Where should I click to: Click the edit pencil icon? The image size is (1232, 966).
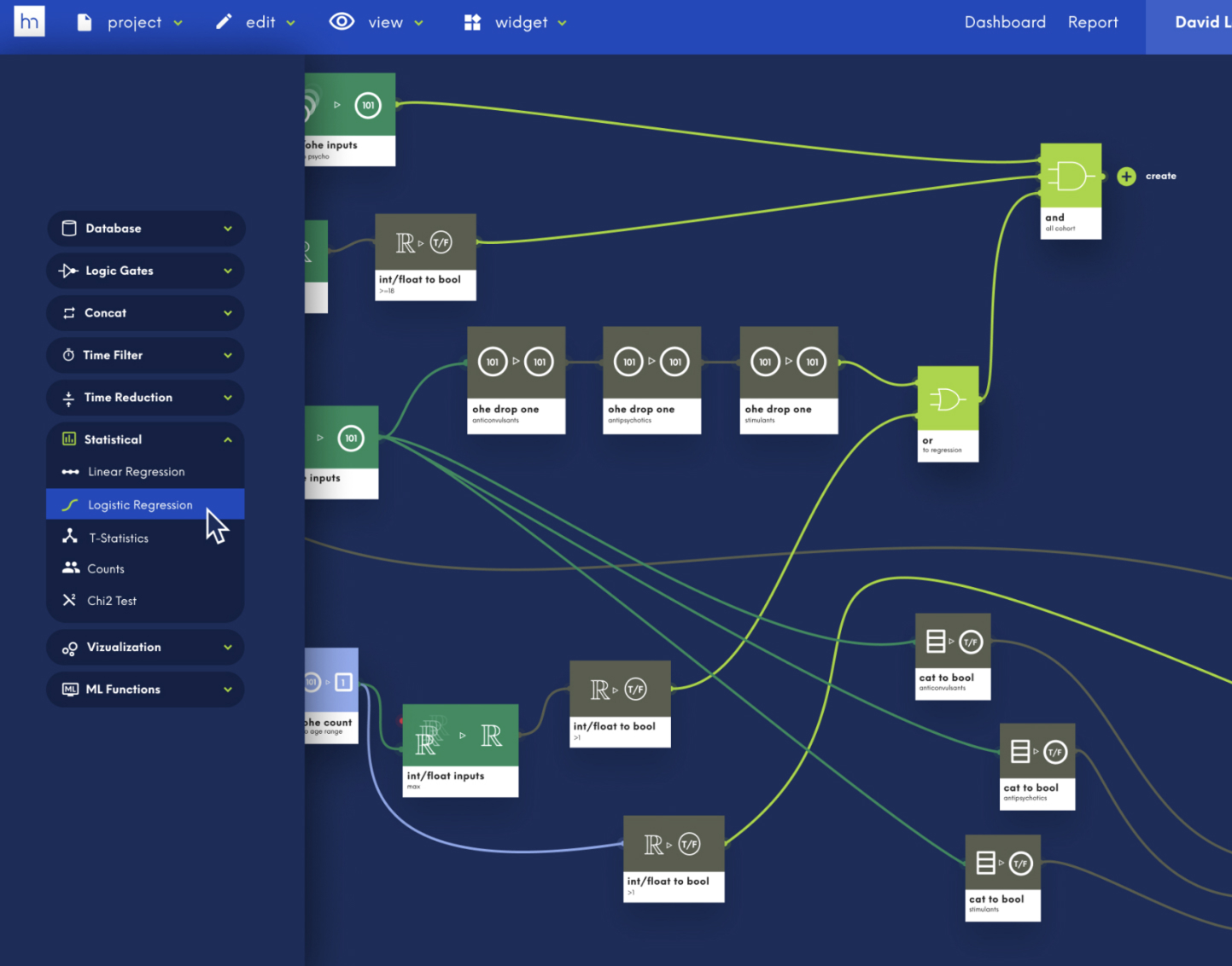[x=224, y=22]
